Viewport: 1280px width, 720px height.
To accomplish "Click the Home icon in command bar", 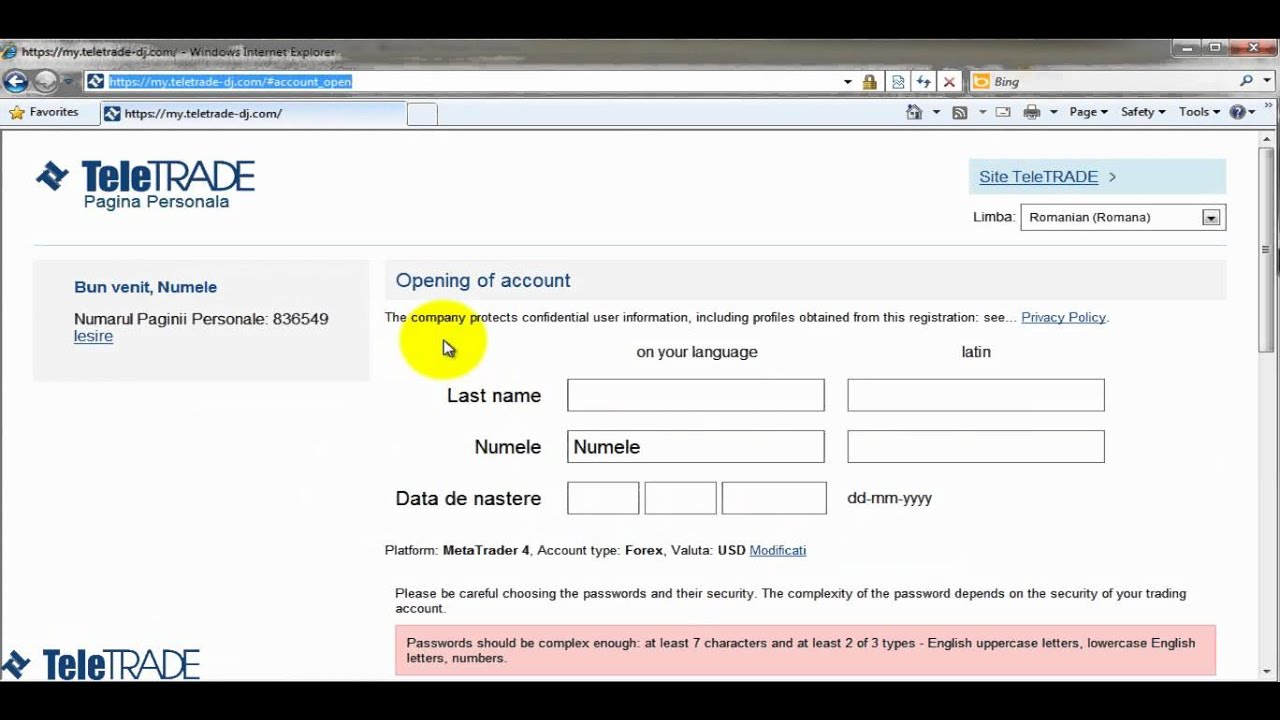I will [x=914, y=112].
